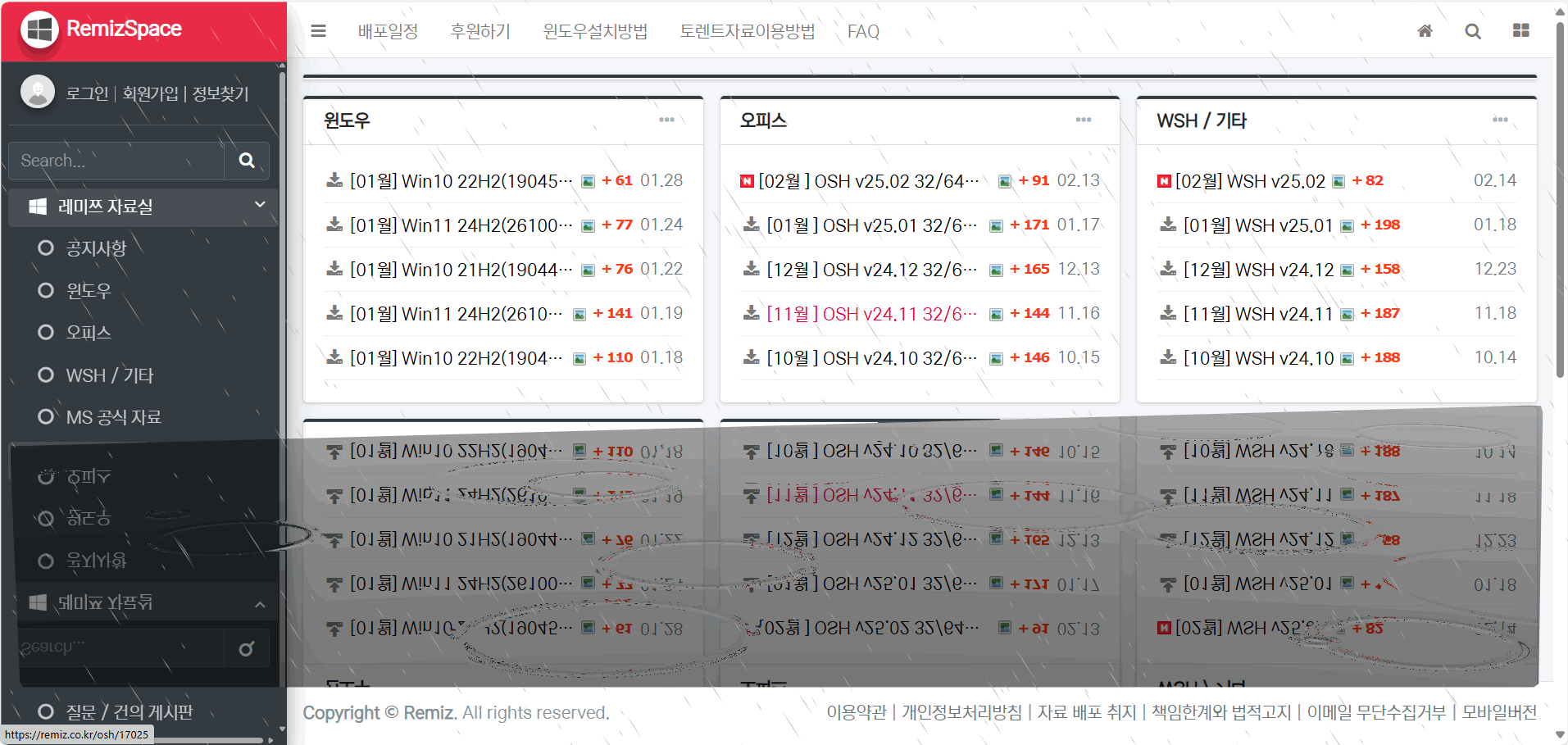Open 후원하기 in top navigation
1568x745 pixels.
tap(480, 31)
